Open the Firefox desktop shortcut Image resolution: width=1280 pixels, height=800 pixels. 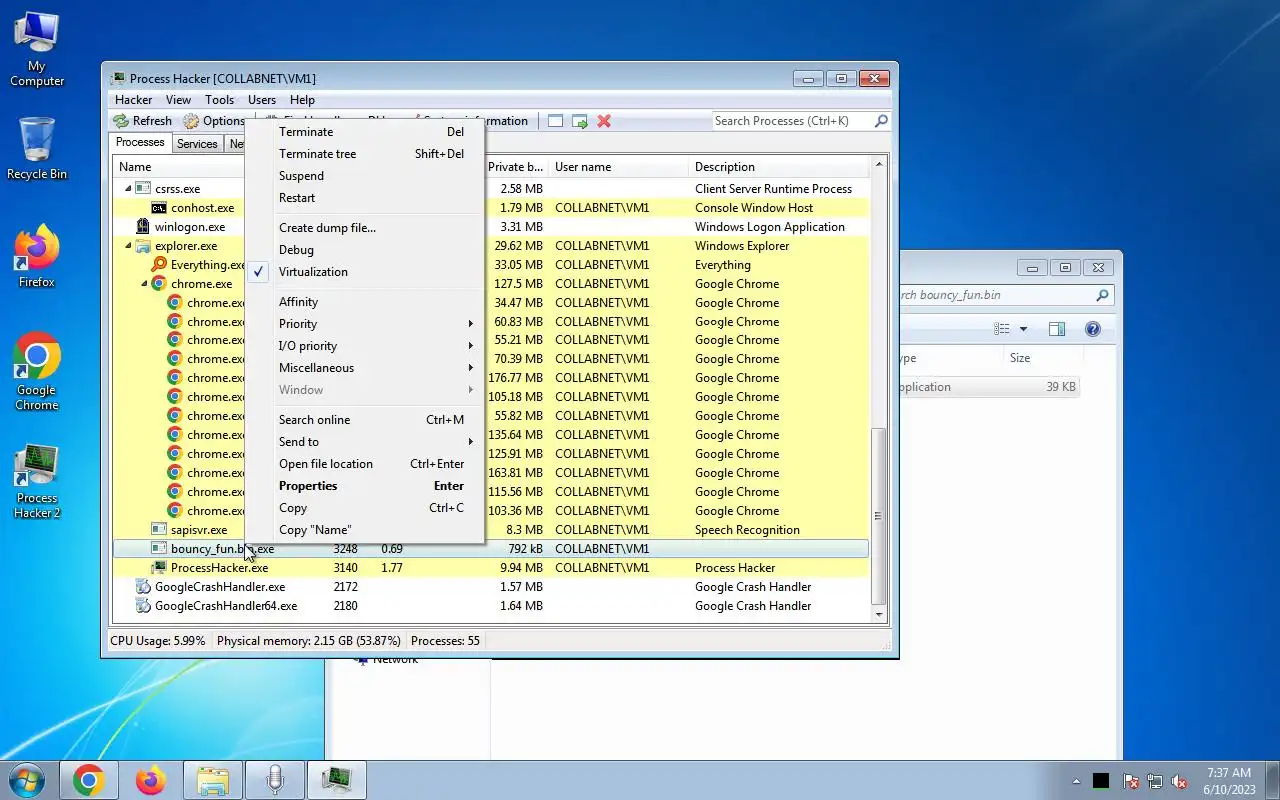coord(37,257)
